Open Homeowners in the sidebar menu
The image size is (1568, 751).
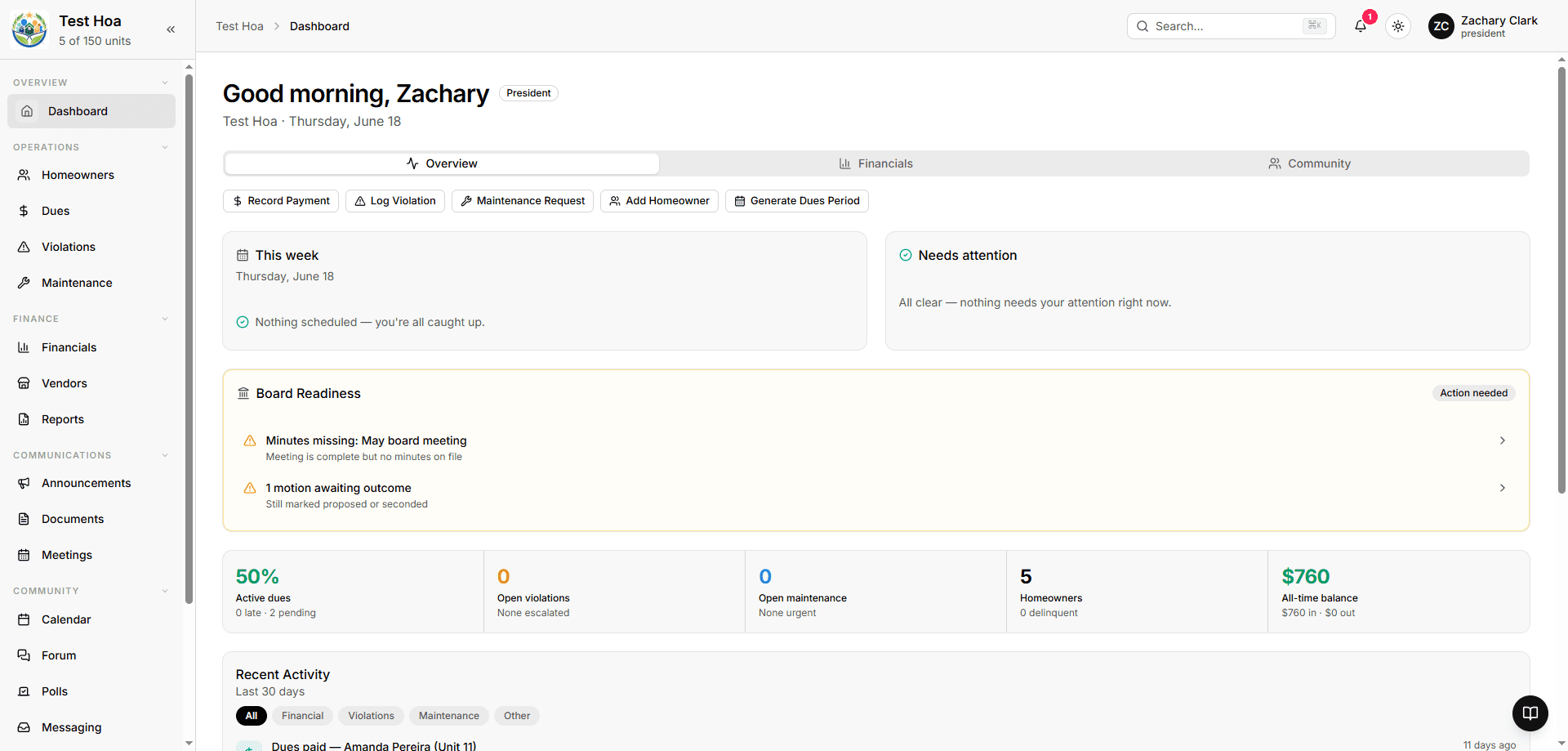(91, 175)
